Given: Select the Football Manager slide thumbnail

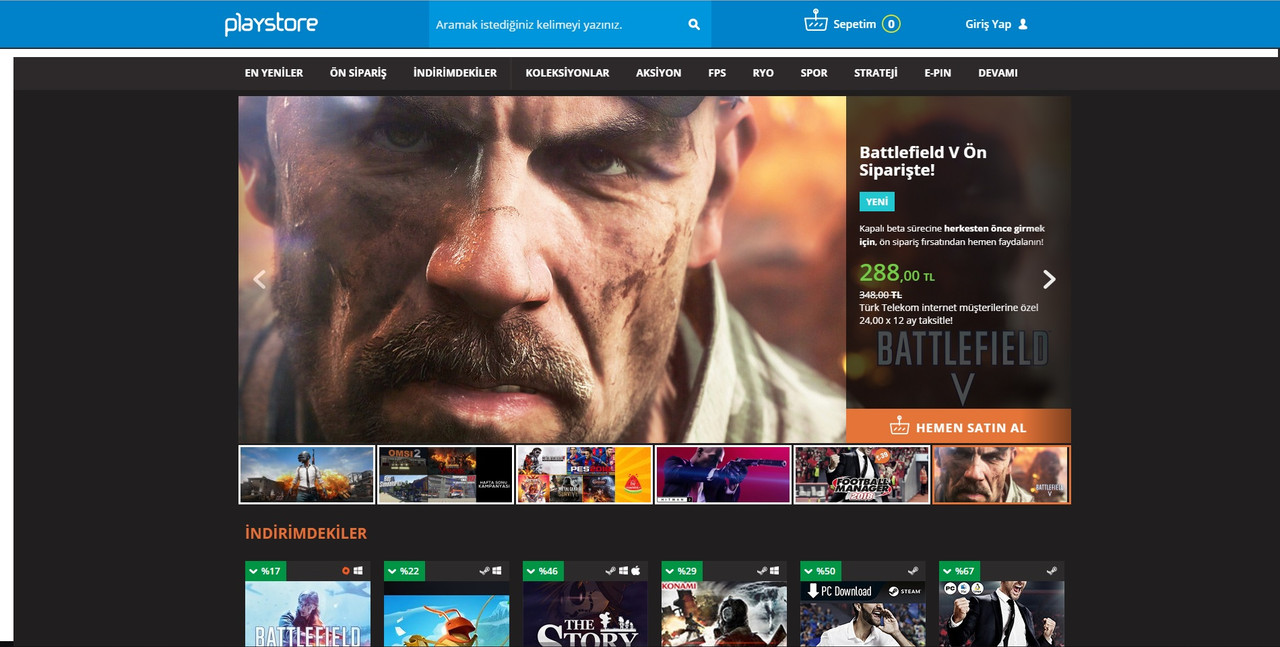Looking at the screenshot, I should [862, 474].
